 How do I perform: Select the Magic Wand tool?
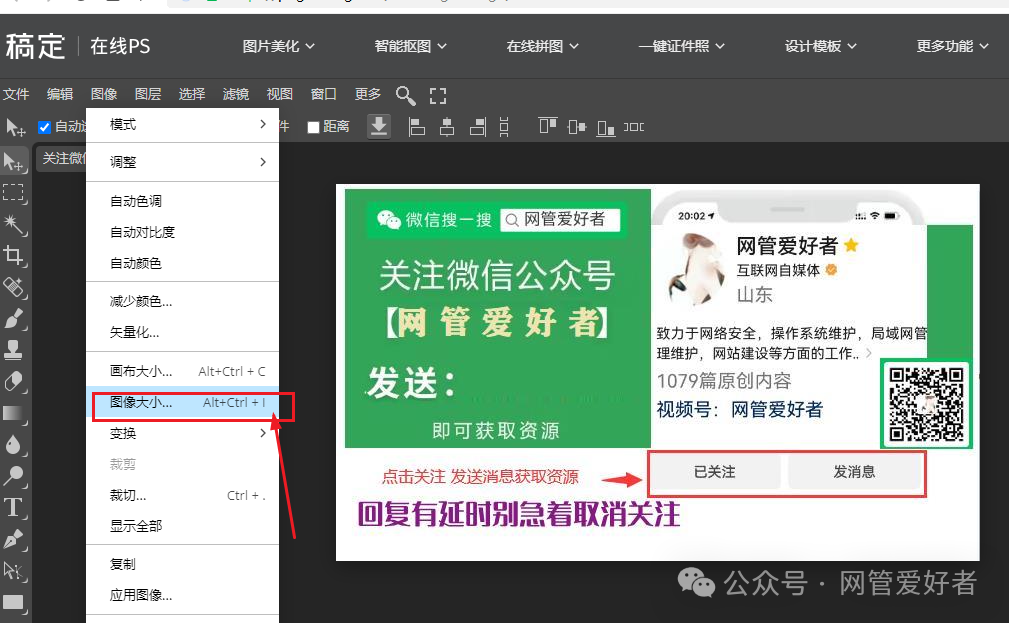14,223
